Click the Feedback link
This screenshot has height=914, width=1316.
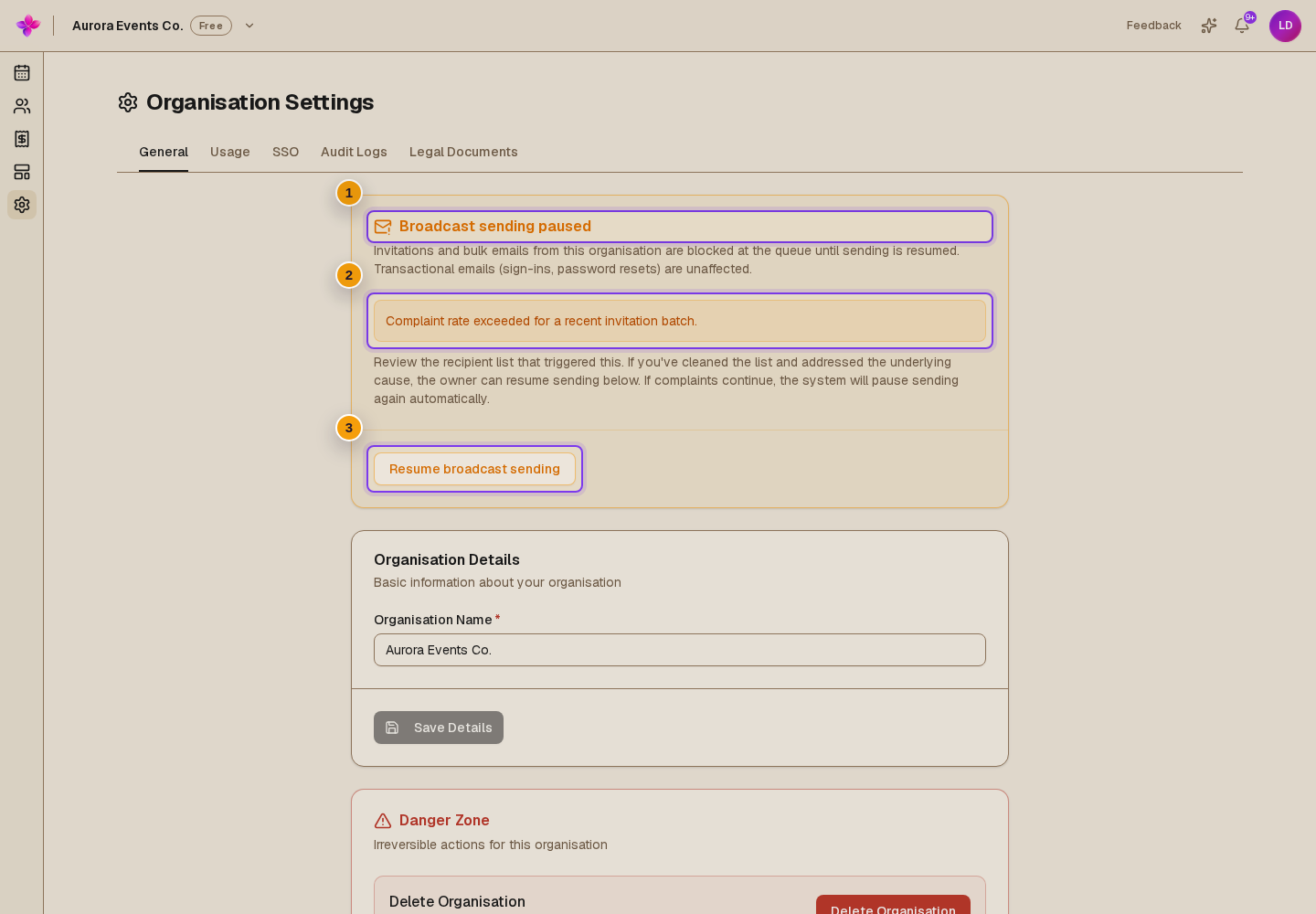tap(1153, 26)
